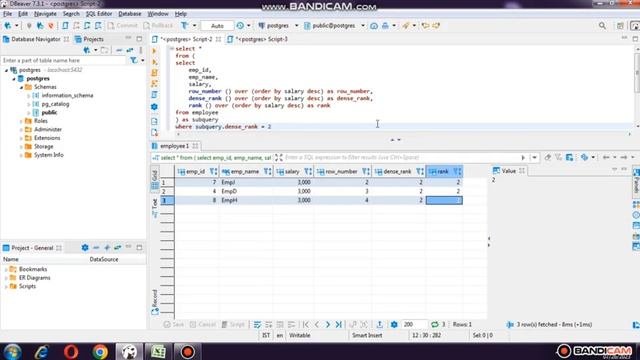
Task: Collapse the postgres localhost connection node
Action: pos(6,70)
